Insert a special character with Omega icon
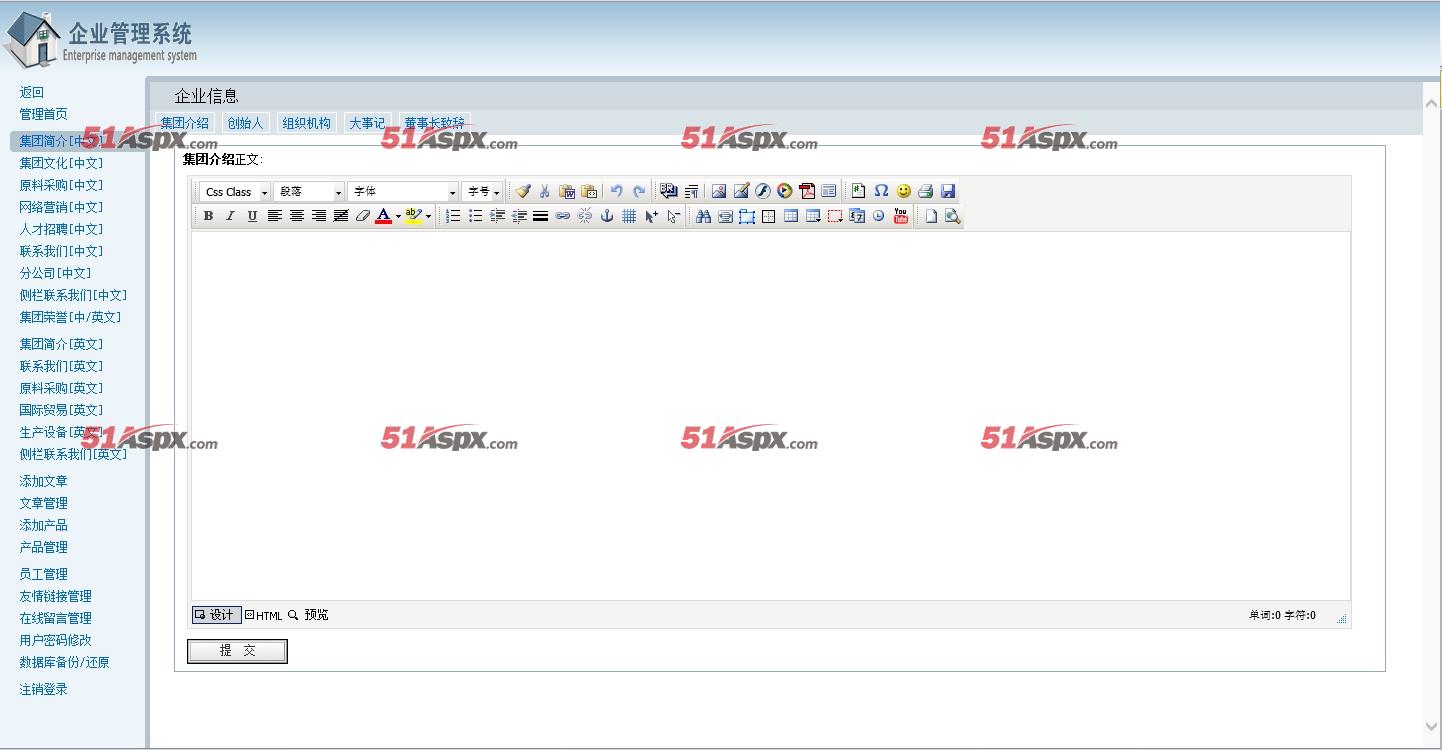 point(881,191)
